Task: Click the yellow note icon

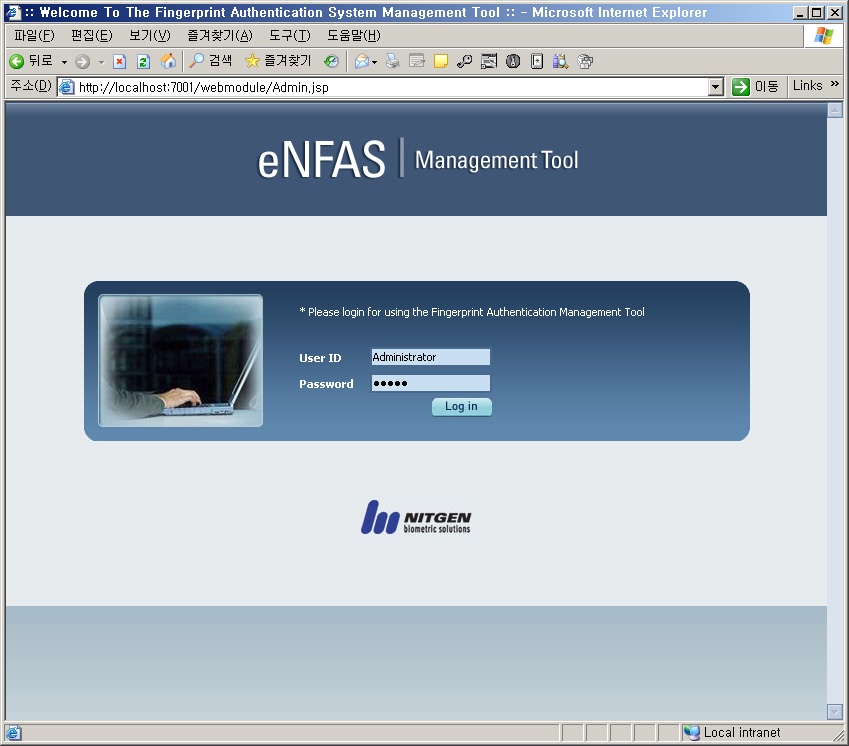Action: (x=441, y=61)
